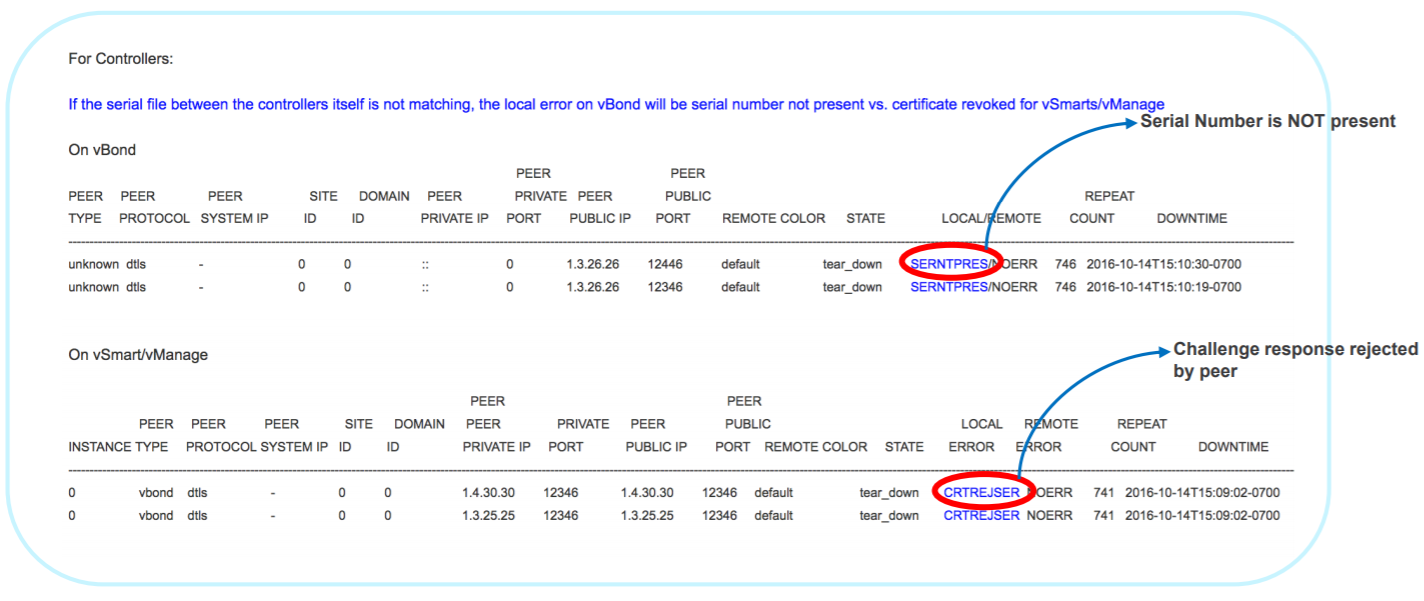Click the 'For Controllers:' heading

point(120,59)
